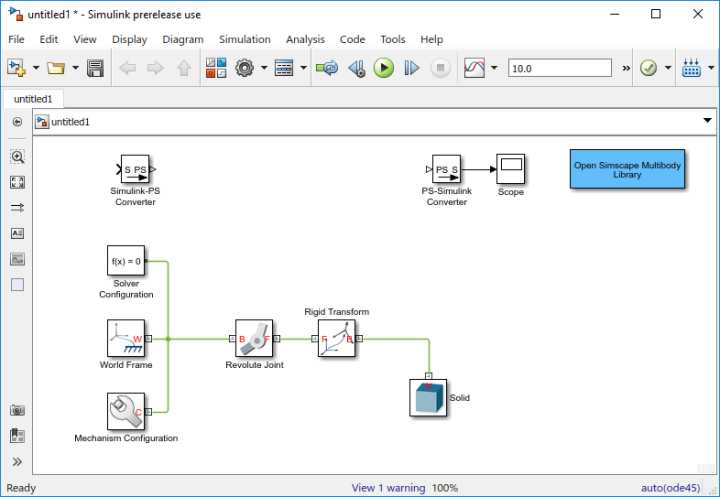This screenshot has height=497, width=720.
Task: Click Open Simscape Multibody Library block
Action: (x=627, y=169)
